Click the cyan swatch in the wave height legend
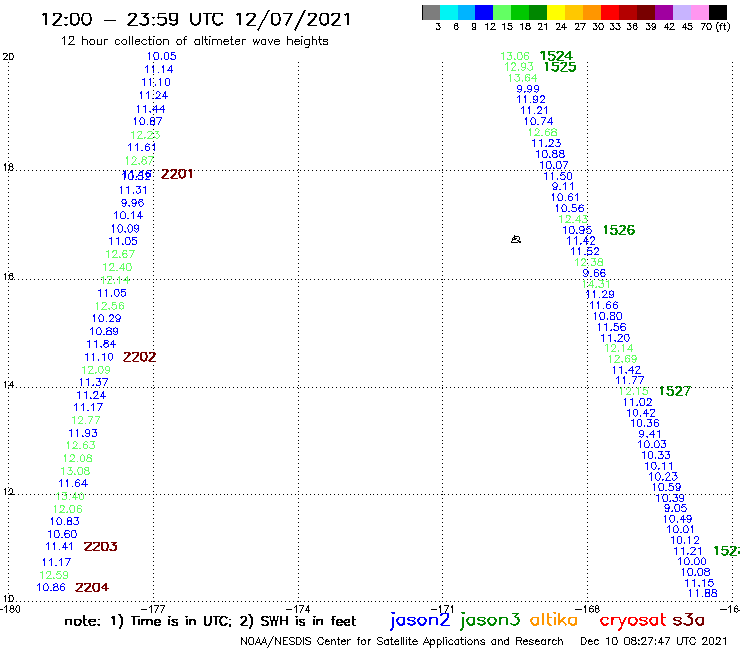Image resolution: width=740 pixels, height=650 pixels. (x=449, y=12)
